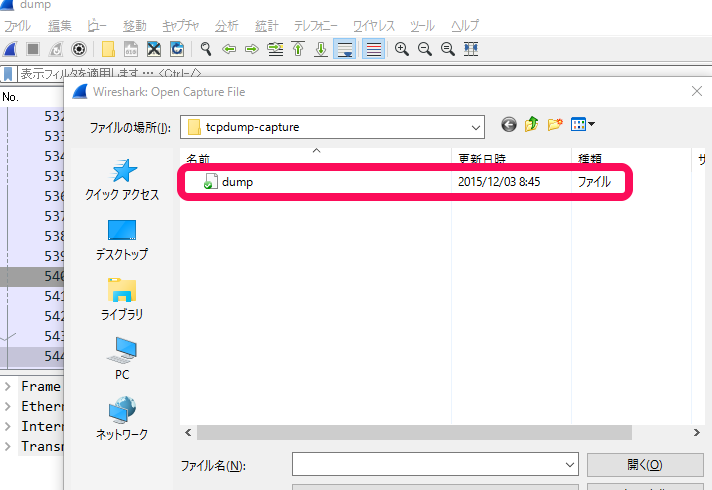Click file list scroll left arrow
712x490 pixels.
[x=188, y=433]
